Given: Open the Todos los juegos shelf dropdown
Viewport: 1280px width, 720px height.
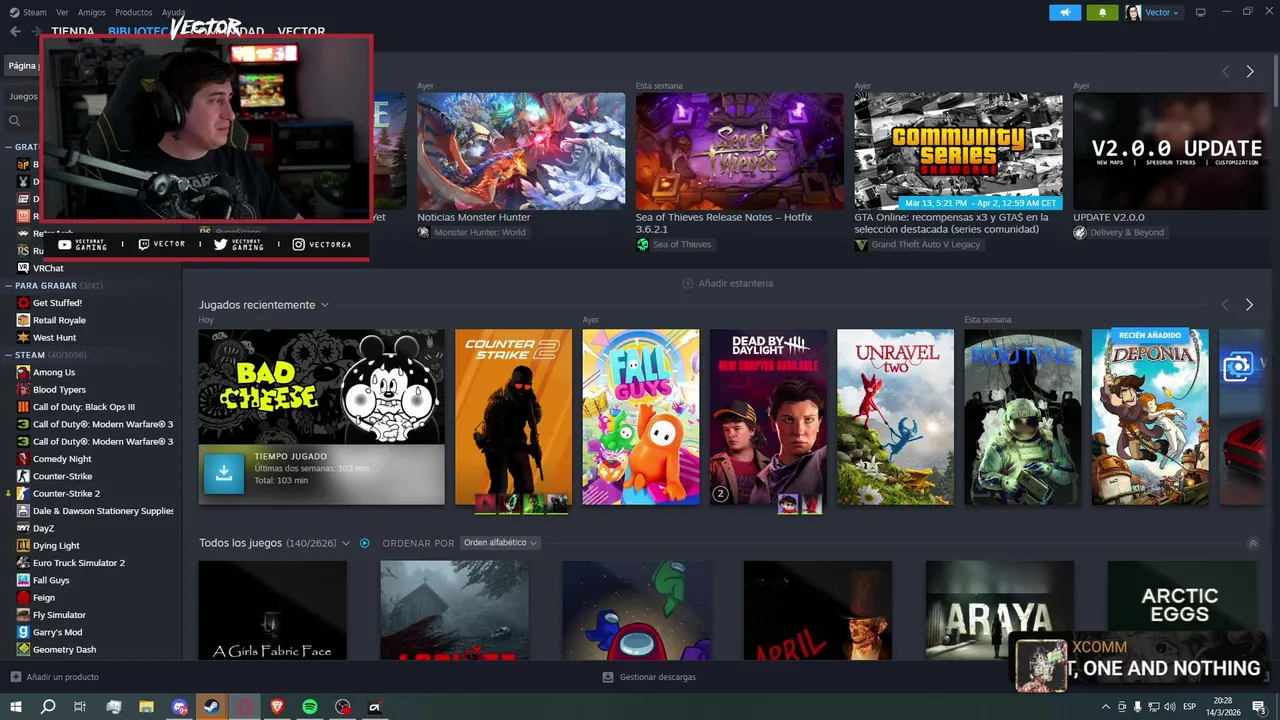Looking at the screenshot, I should click(346, 543).
